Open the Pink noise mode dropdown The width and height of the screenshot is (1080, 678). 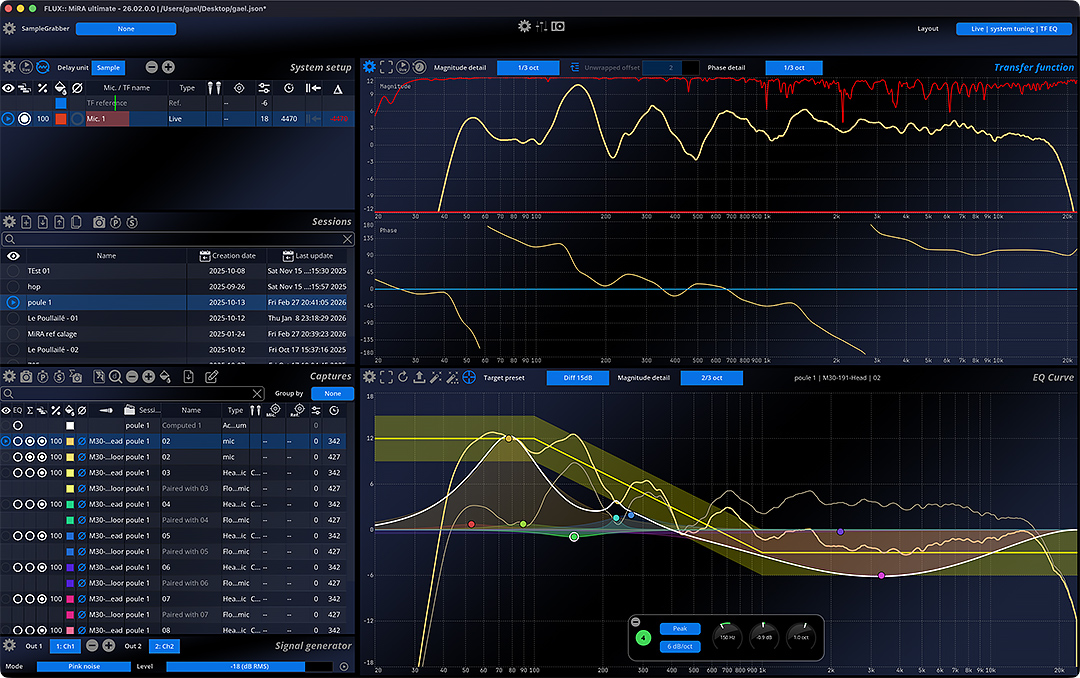tap(82, 666)
